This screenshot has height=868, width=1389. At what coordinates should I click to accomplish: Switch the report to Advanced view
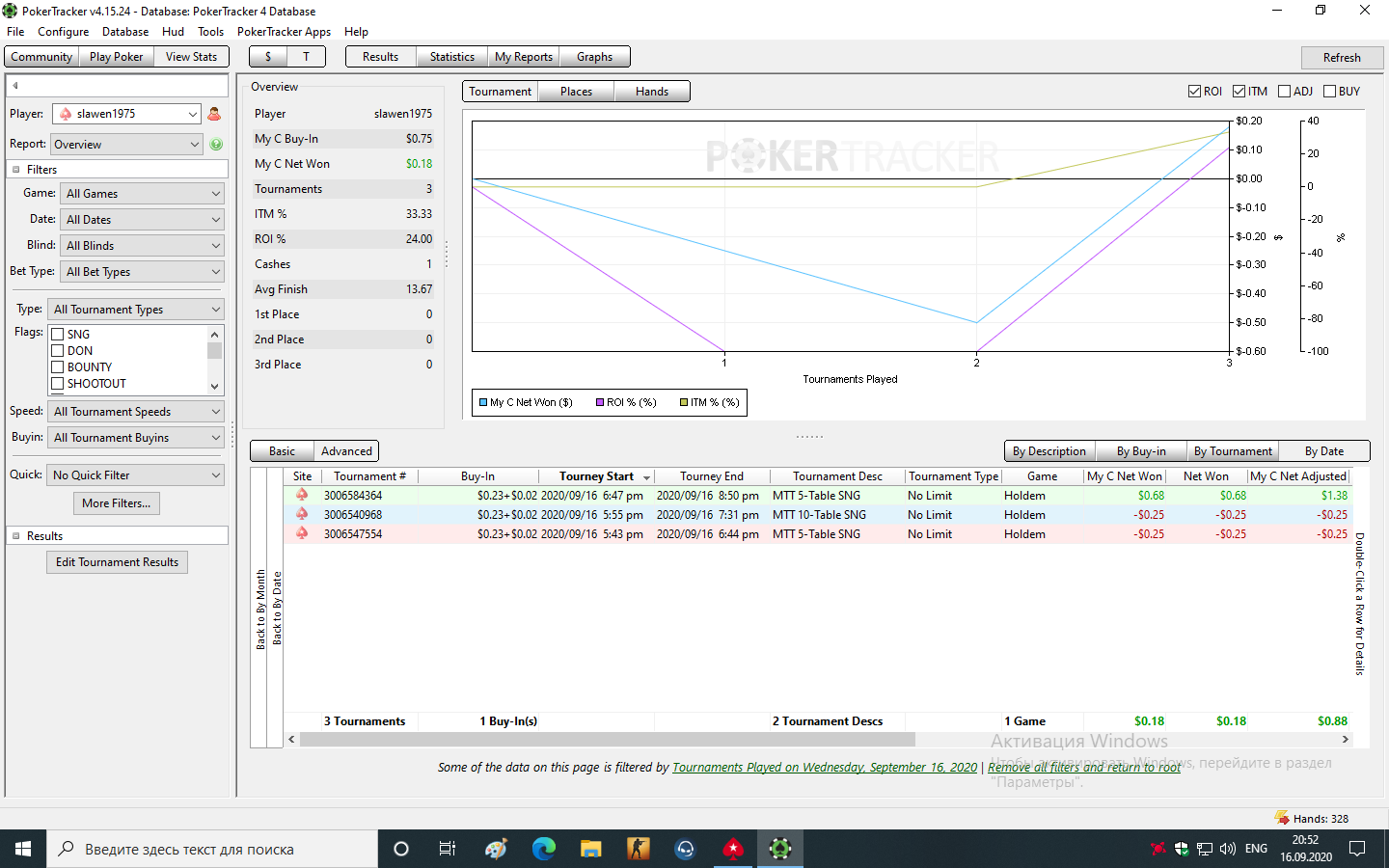coord(346,451)
